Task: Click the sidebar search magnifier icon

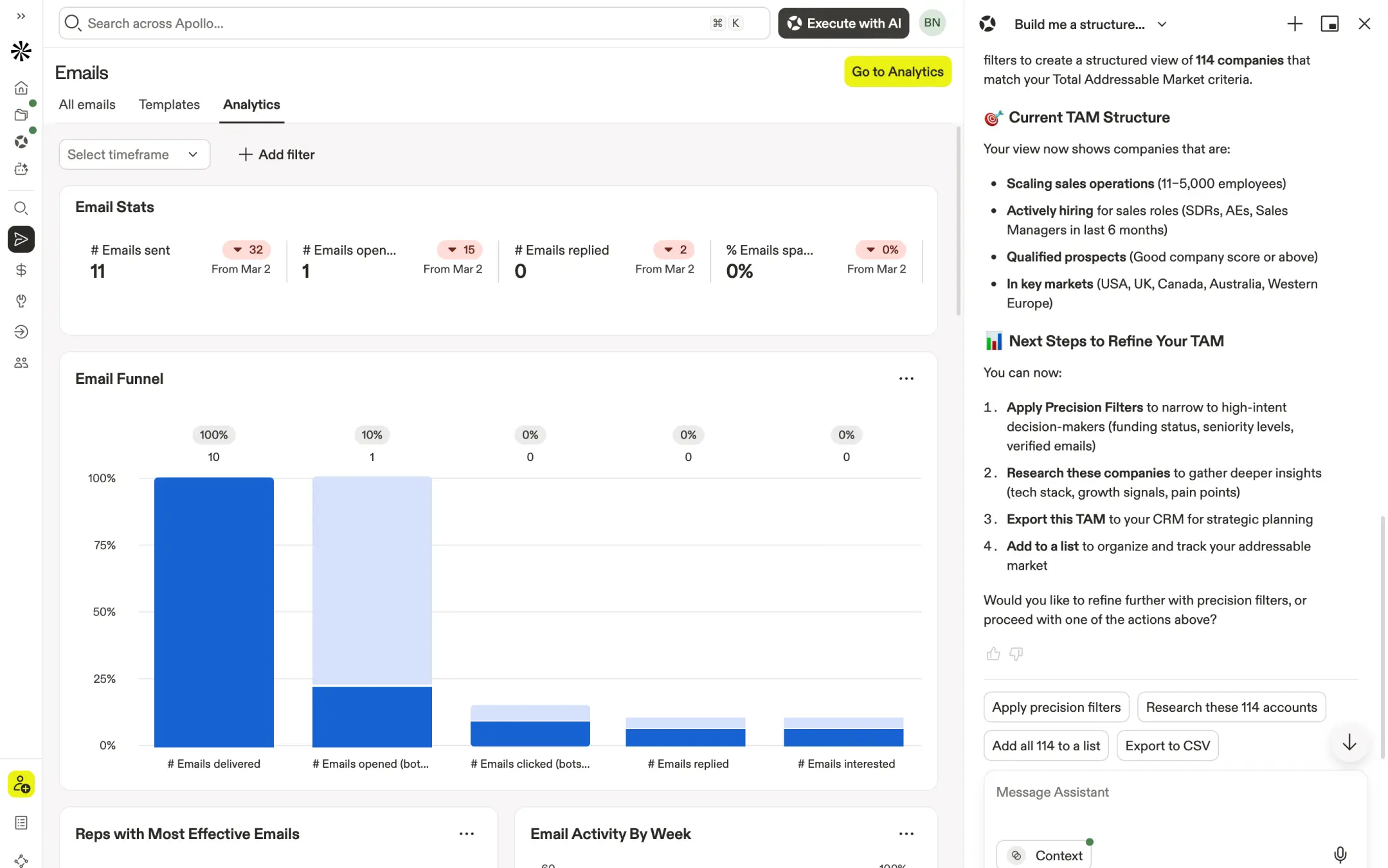Action: (21, 208)
